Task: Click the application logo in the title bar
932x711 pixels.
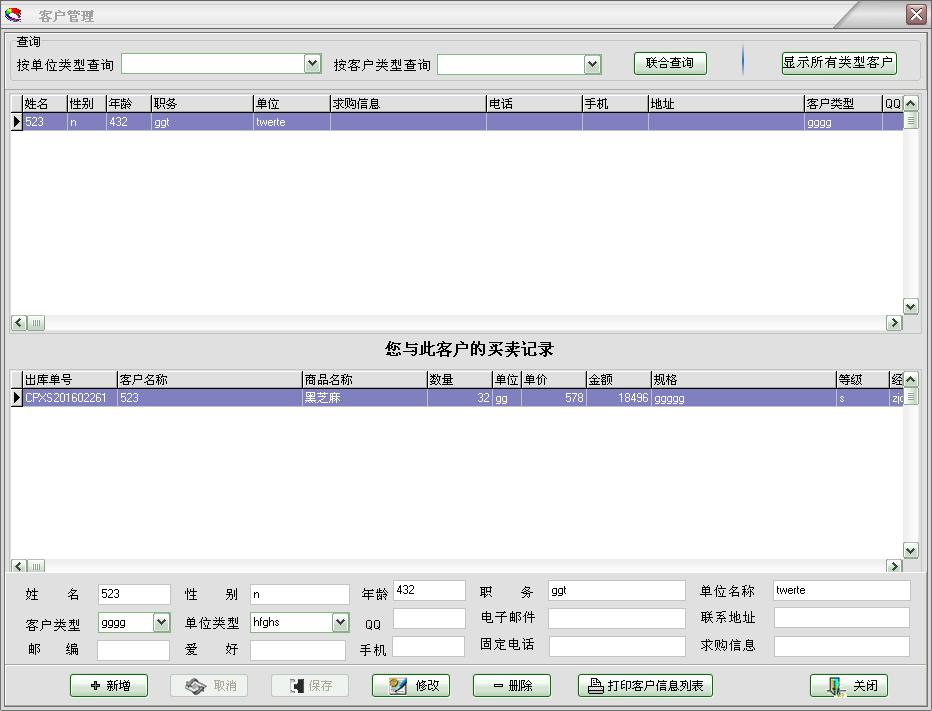Action: pos(15,14)
